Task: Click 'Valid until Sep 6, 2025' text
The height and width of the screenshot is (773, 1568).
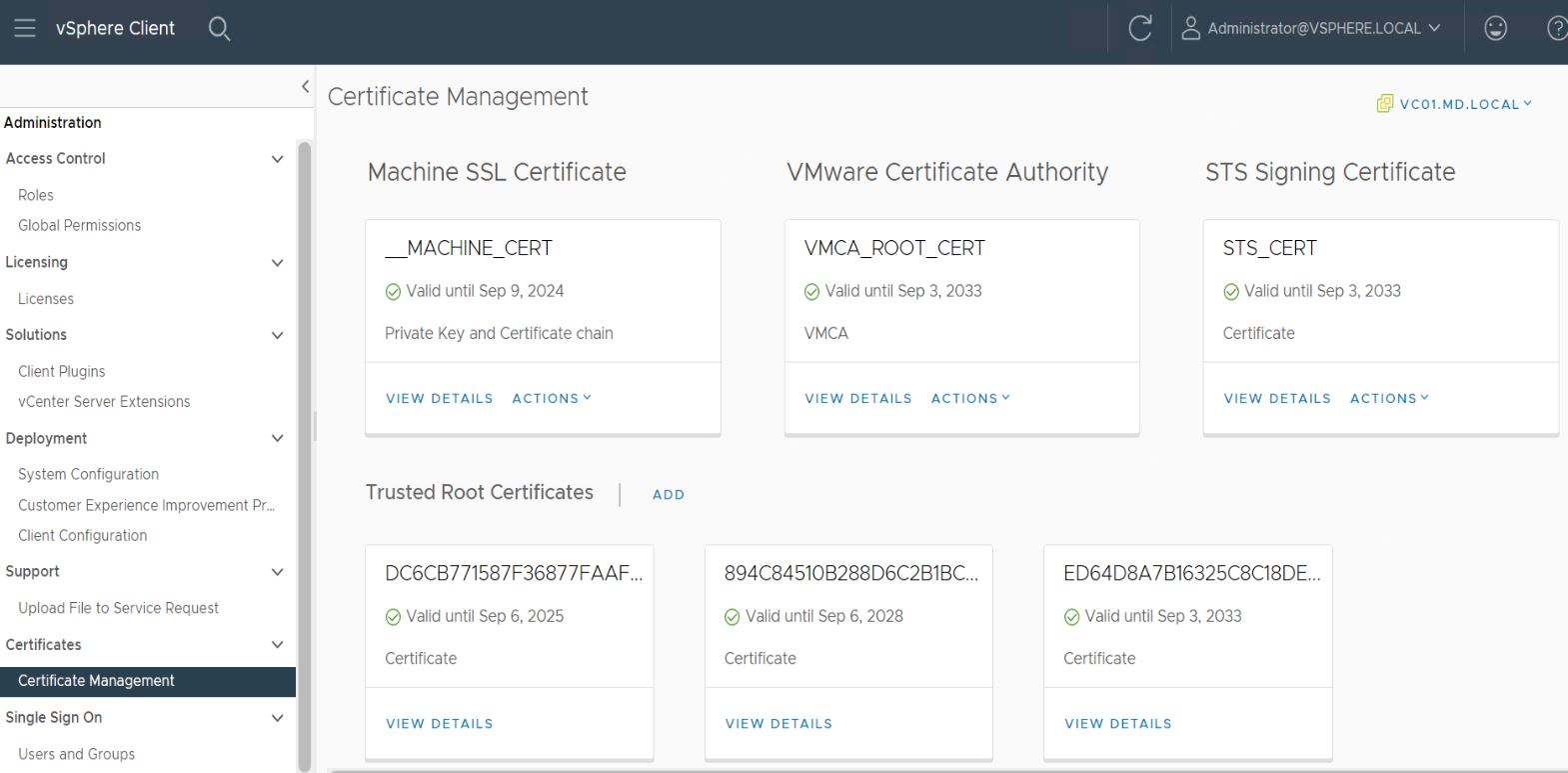Action: [x=485, y=616]
